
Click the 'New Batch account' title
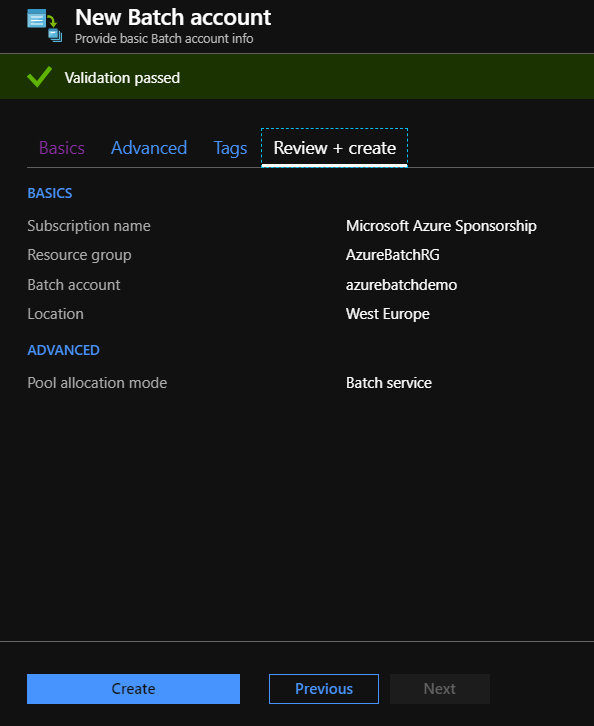173,18
